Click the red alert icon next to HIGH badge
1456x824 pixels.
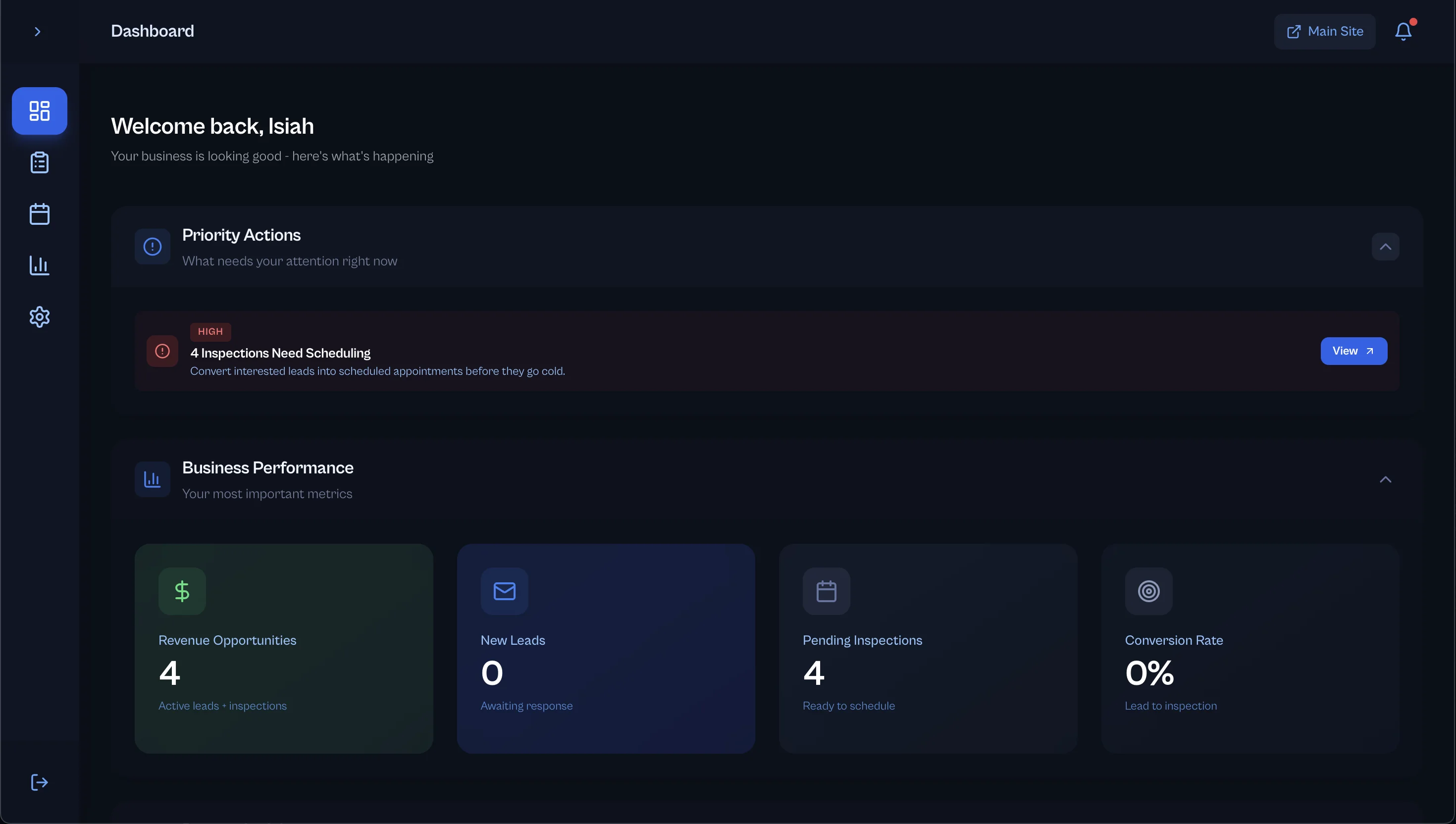[x=162, y=351]
